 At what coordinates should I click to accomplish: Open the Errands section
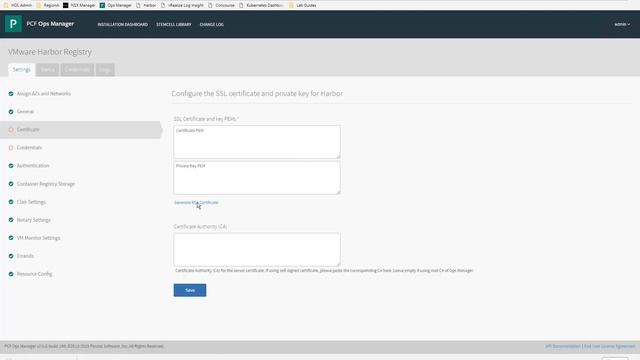[25, 256]
